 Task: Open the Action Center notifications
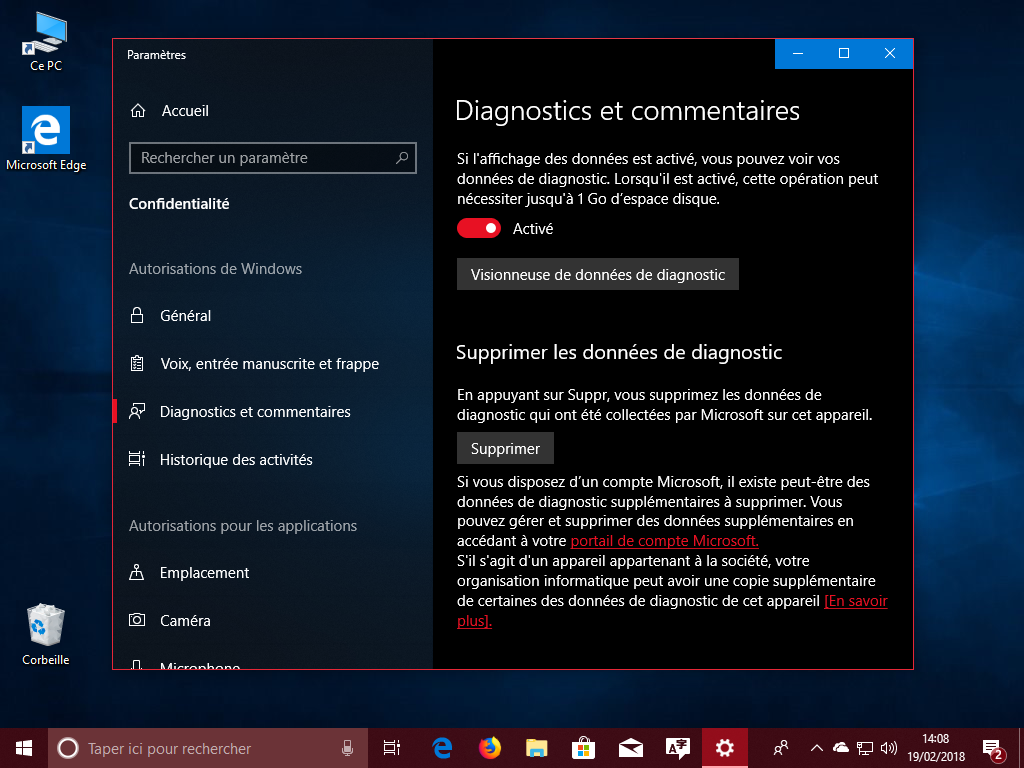pos(993,749)
